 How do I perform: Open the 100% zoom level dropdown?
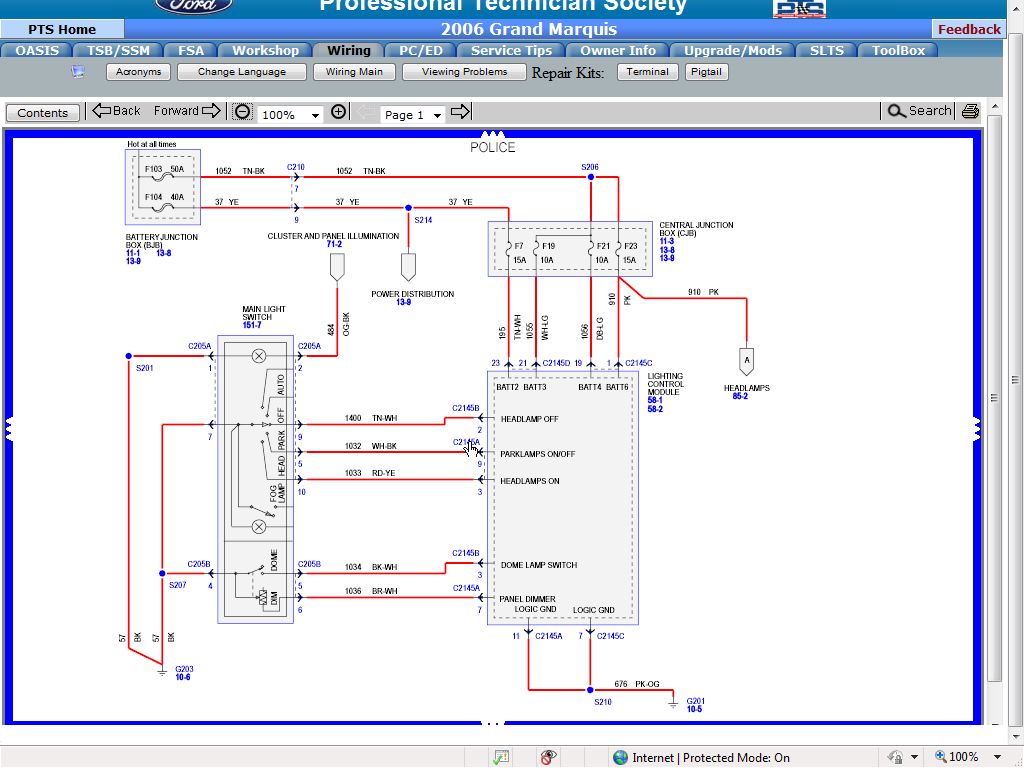tap(290, 115)
